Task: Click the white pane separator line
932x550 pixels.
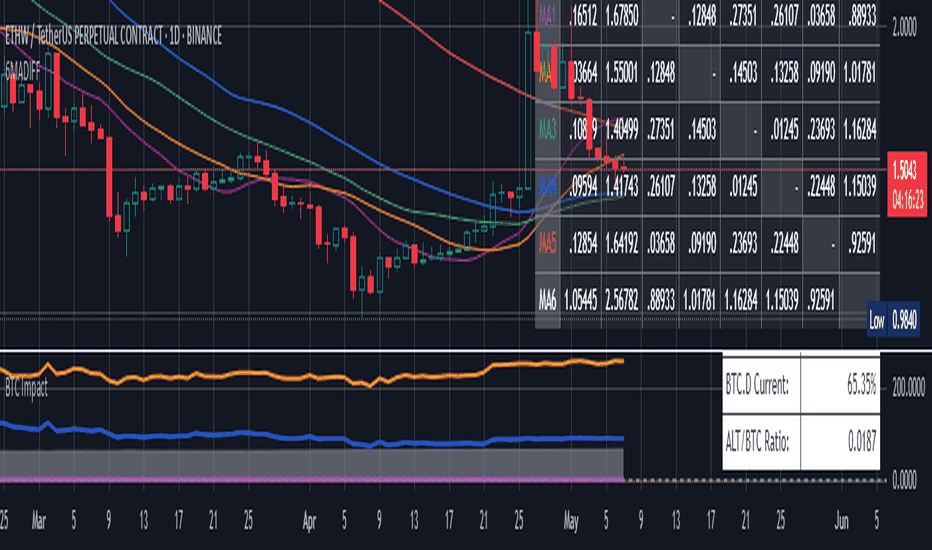Action: (x=466, y=351)
